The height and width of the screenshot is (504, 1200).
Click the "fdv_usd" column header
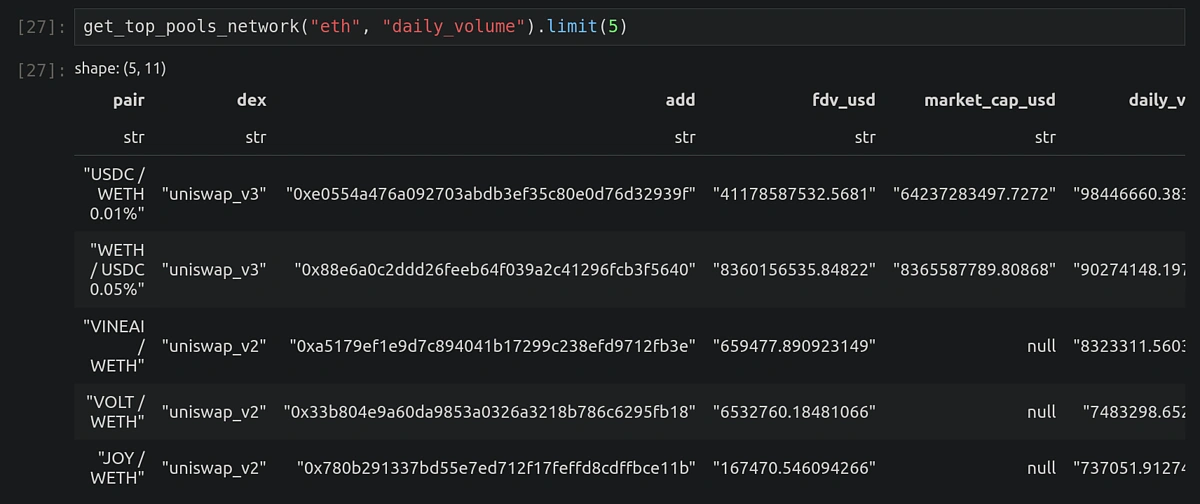(x=844, y=100)
